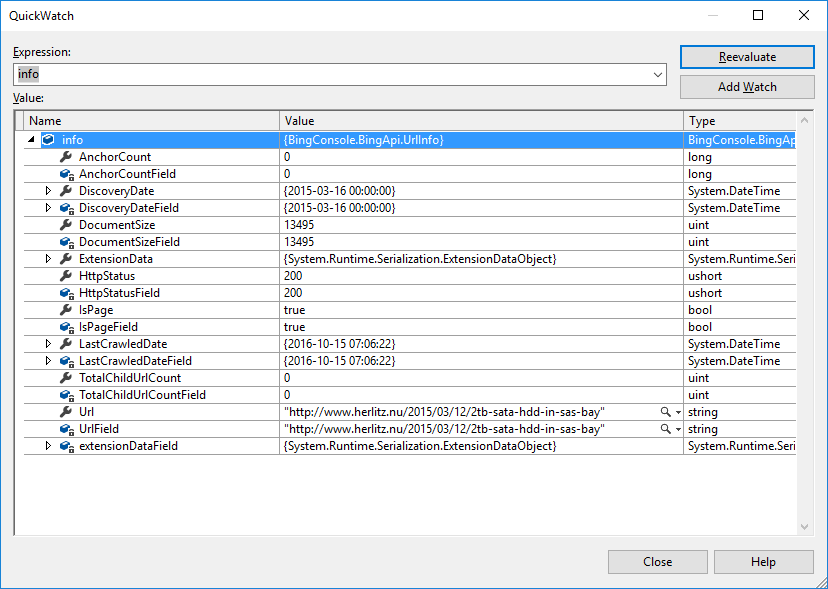
Task: Open visualizer dropdown arrow in Url row
Action: pos(678,412)
